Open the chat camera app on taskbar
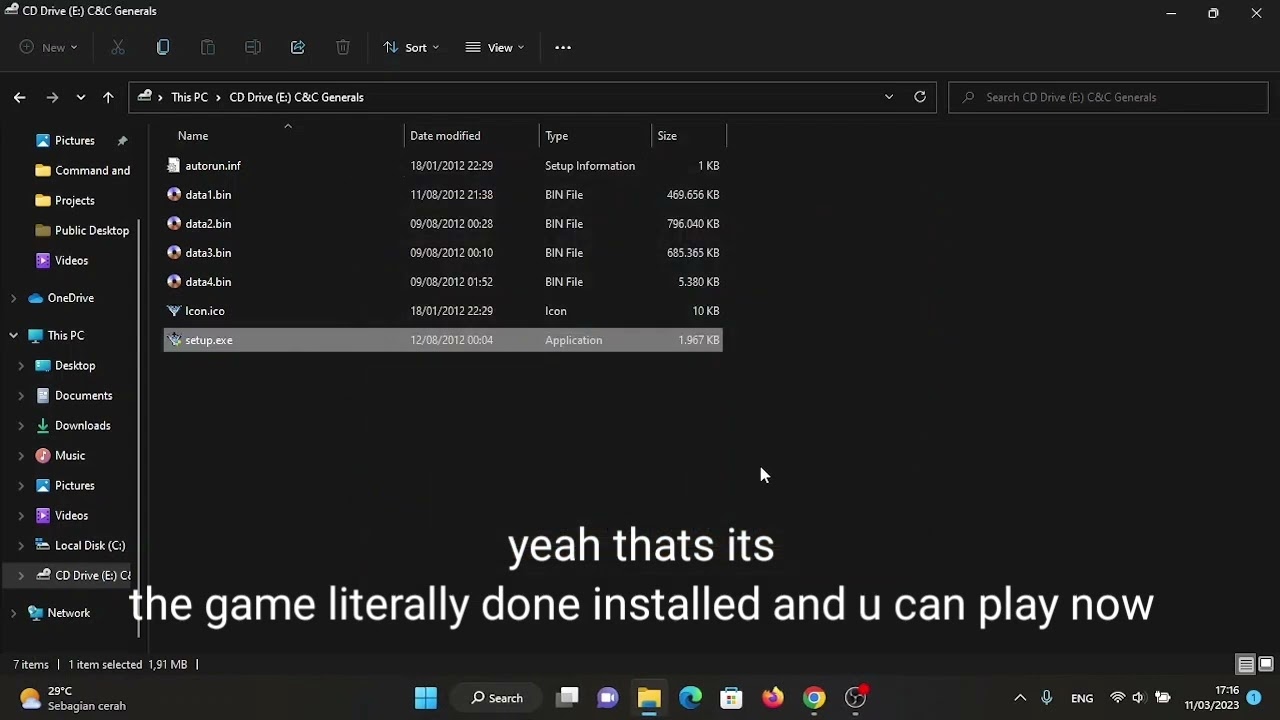This screenshot has width=1280, height=720. [x=608, y=698]
